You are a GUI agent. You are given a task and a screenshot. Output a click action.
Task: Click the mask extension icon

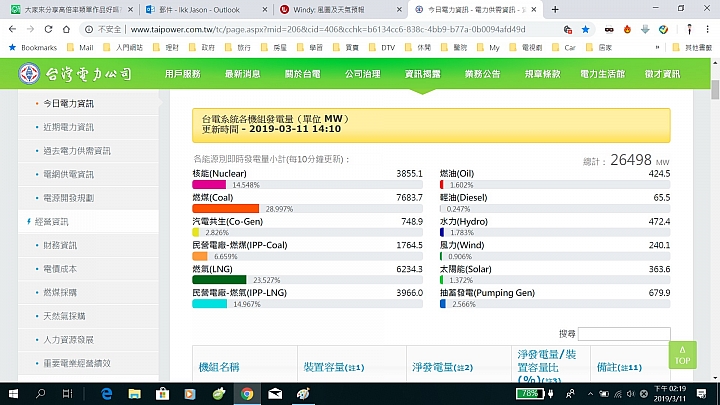point(609,29)
